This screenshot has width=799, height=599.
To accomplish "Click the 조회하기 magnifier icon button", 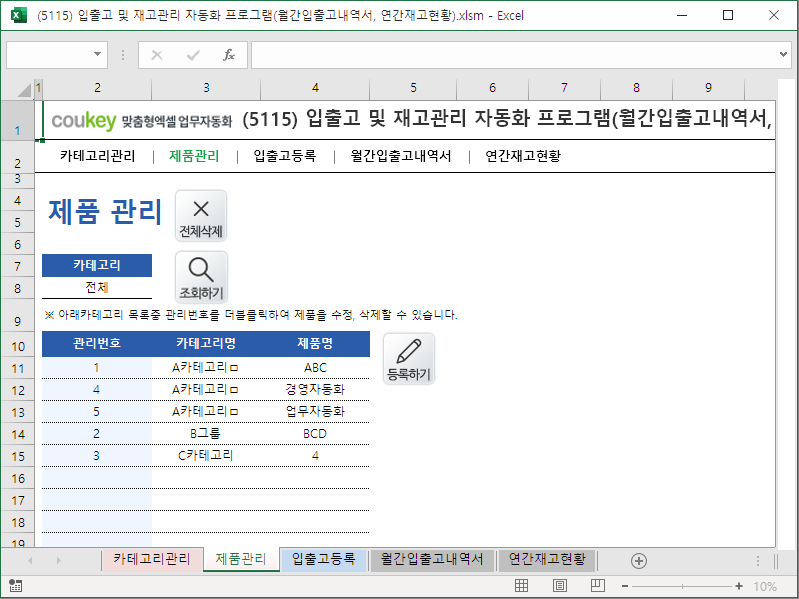I will [201, 277].
